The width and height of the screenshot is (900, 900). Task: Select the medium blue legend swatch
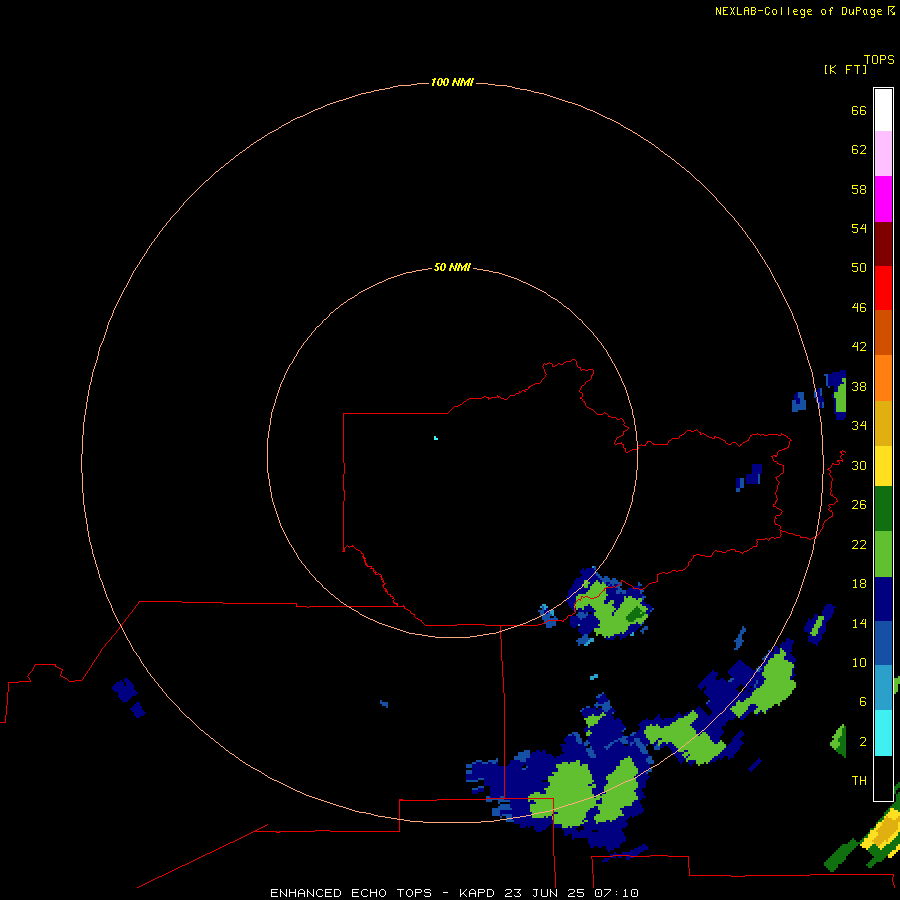tap(883, 643)
